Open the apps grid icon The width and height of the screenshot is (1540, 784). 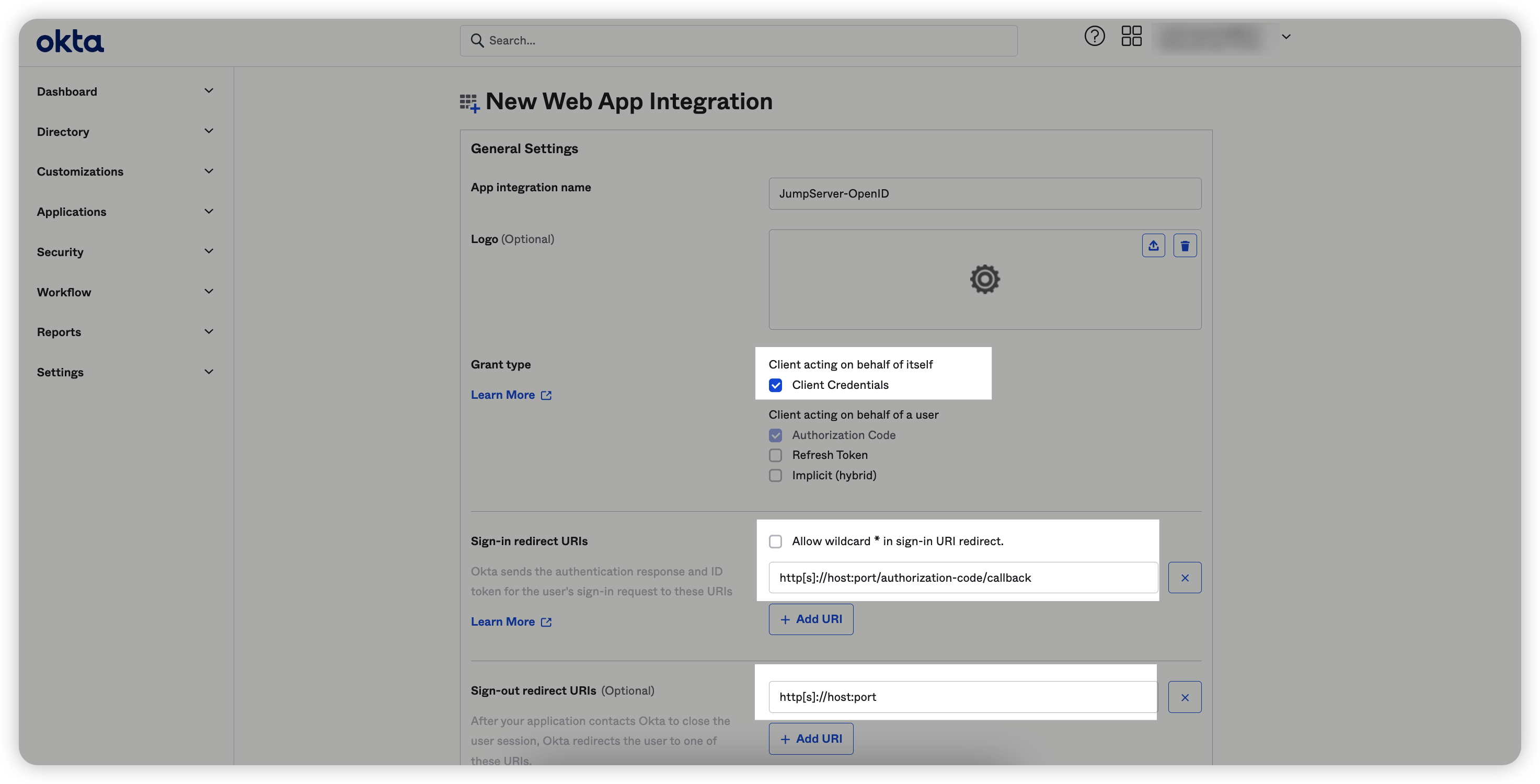(1131, 37)
